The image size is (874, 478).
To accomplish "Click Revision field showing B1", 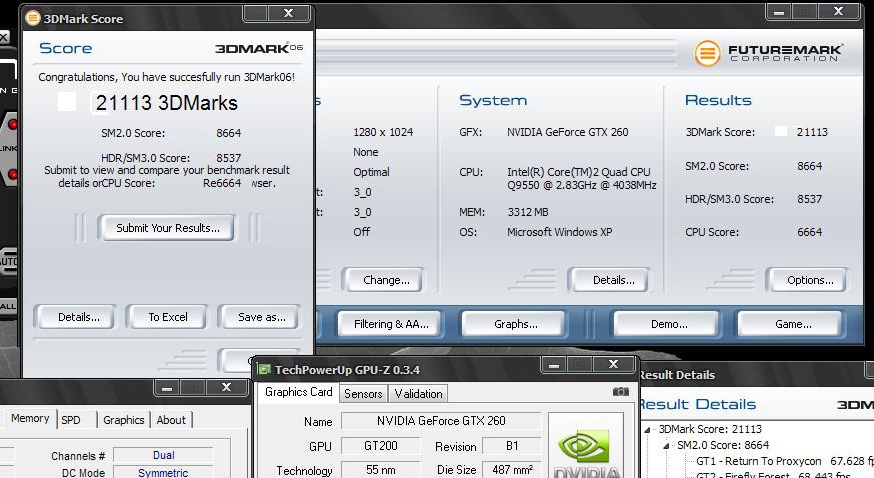I will (512, 446).
